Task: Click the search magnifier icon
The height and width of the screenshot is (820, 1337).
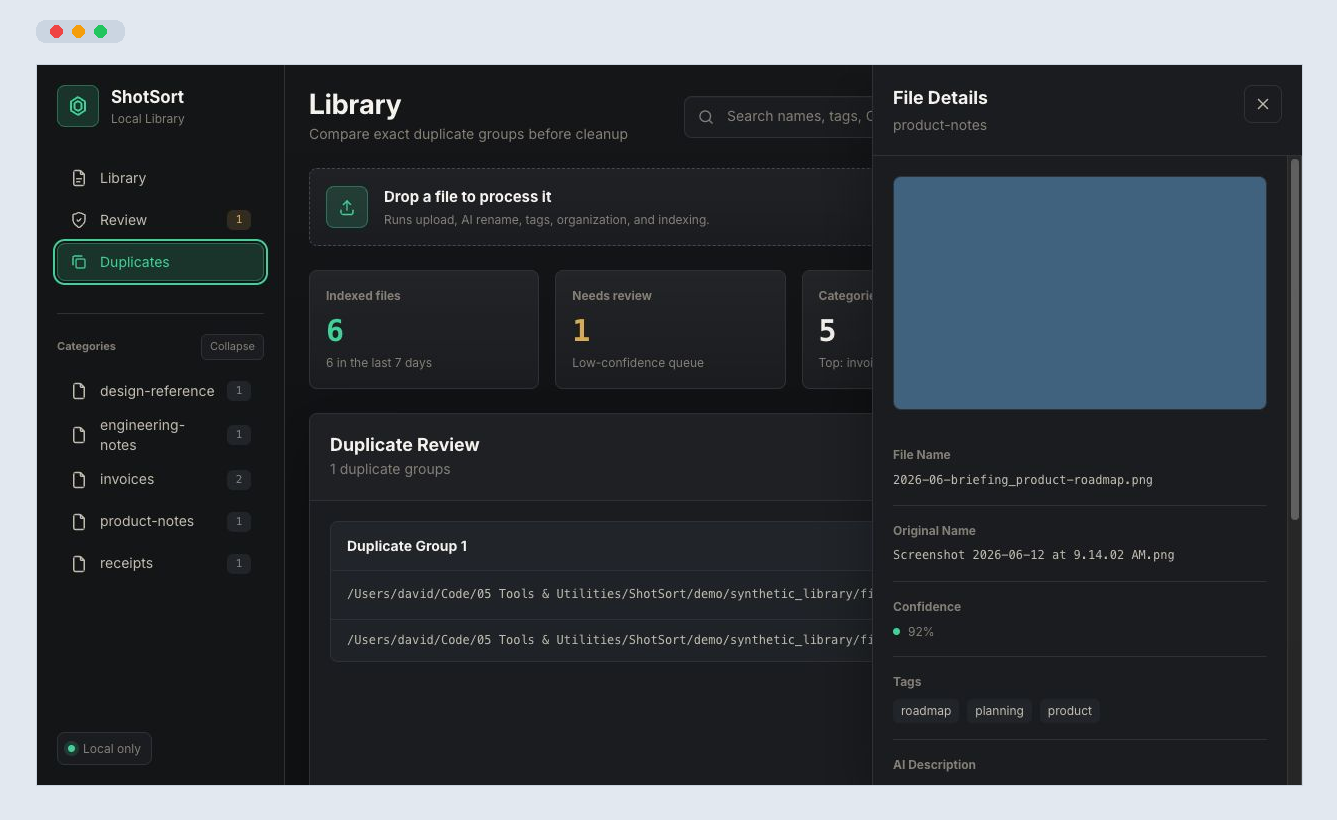Action: click(706, 117)
